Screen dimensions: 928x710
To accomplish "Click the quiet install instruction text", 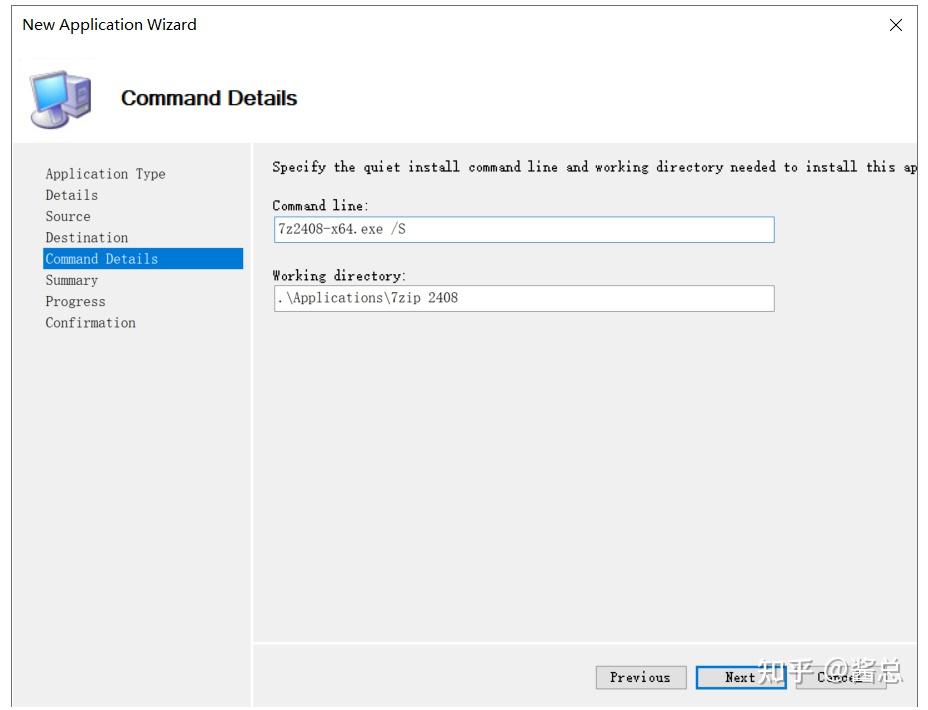I will pyautogui.click(x=594, y=167).
